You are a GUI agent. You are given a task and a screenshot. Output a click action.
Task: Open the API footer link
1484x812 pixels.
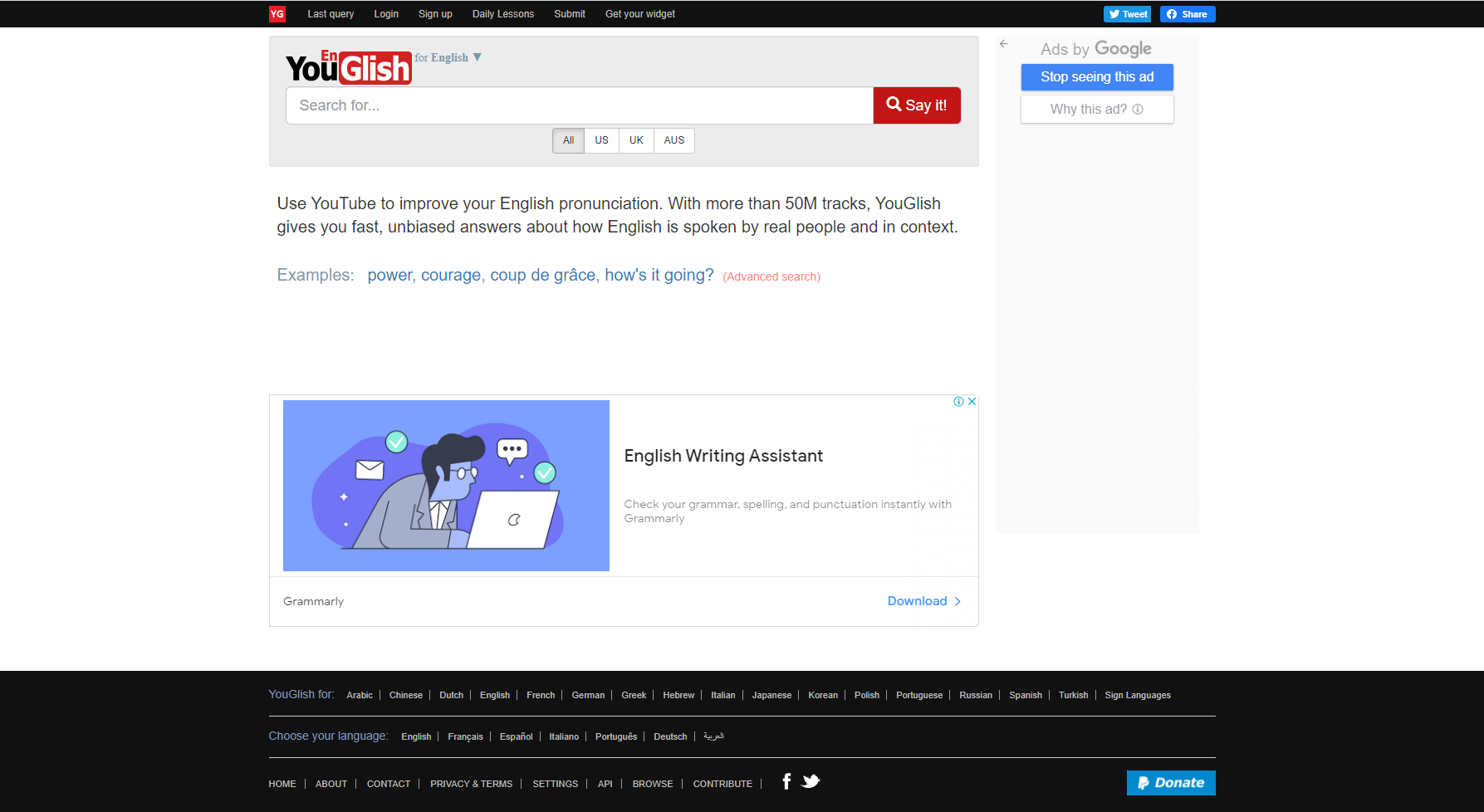point(605,785)
